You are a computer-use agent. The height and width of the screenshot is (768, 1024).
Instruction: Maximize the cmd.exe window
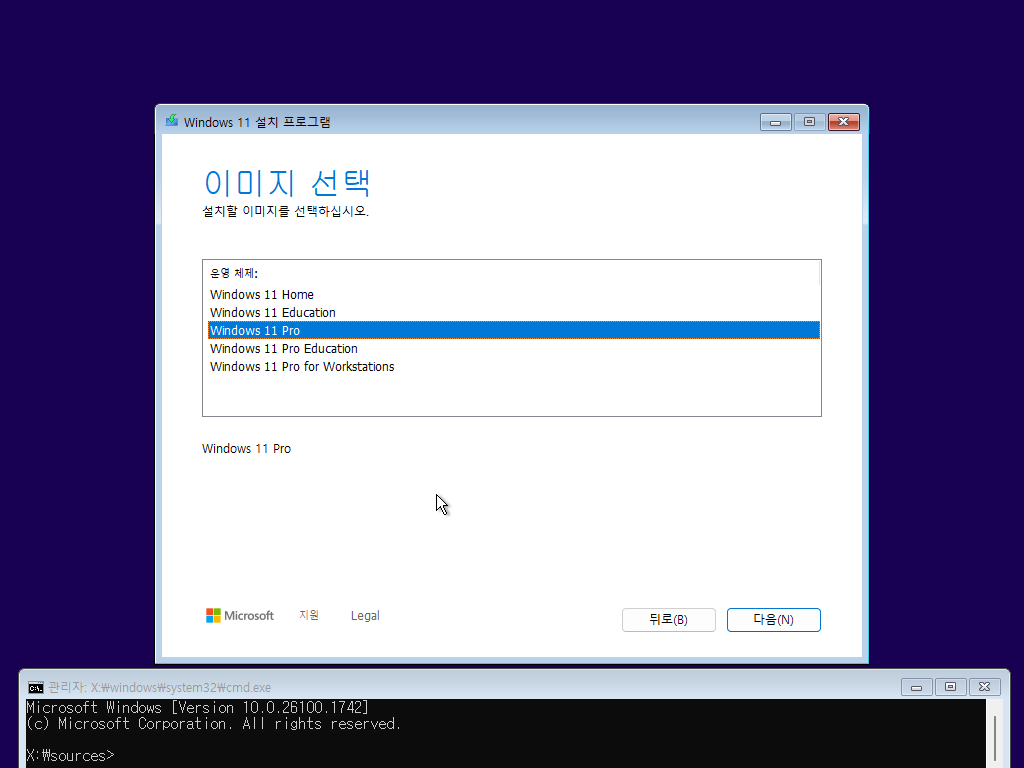(x=950, y=687)
